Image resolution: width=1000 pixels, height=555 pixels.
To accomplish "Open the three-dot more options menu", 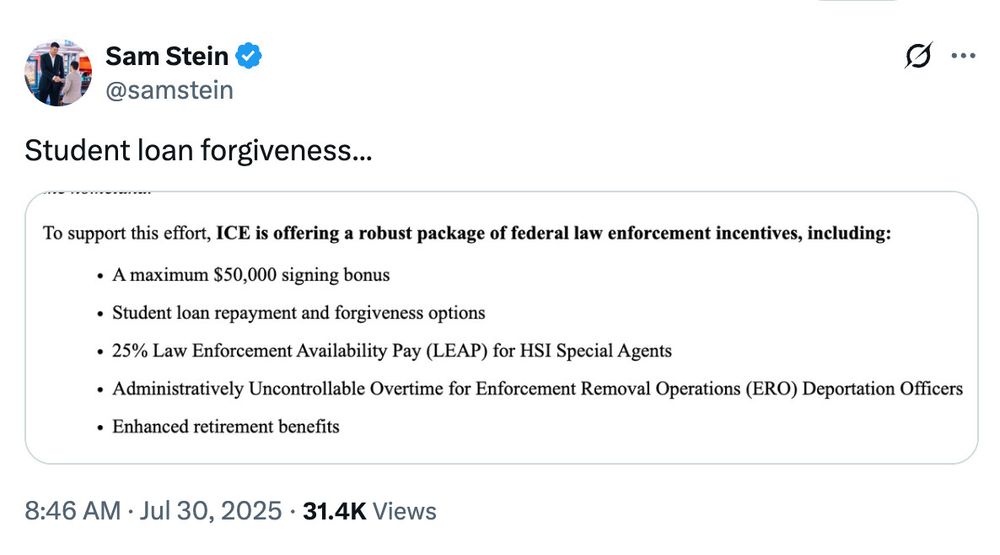I will [x=963, y=56].
